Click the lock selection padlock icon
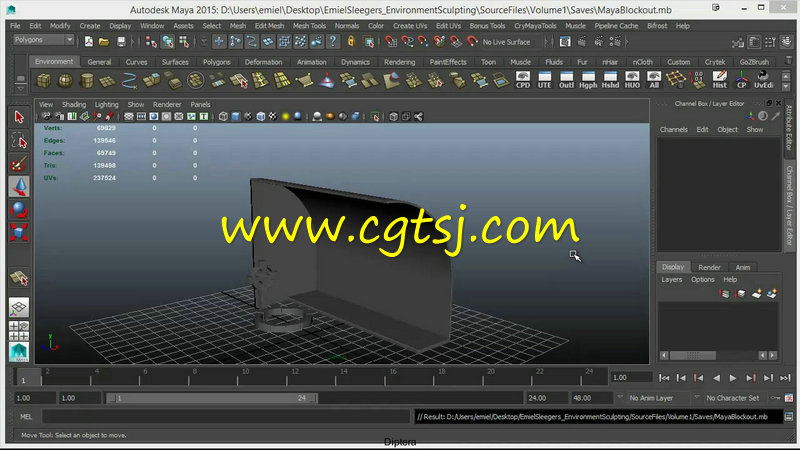Viewport: 800px width, 450px height. [x=351, y=42]
